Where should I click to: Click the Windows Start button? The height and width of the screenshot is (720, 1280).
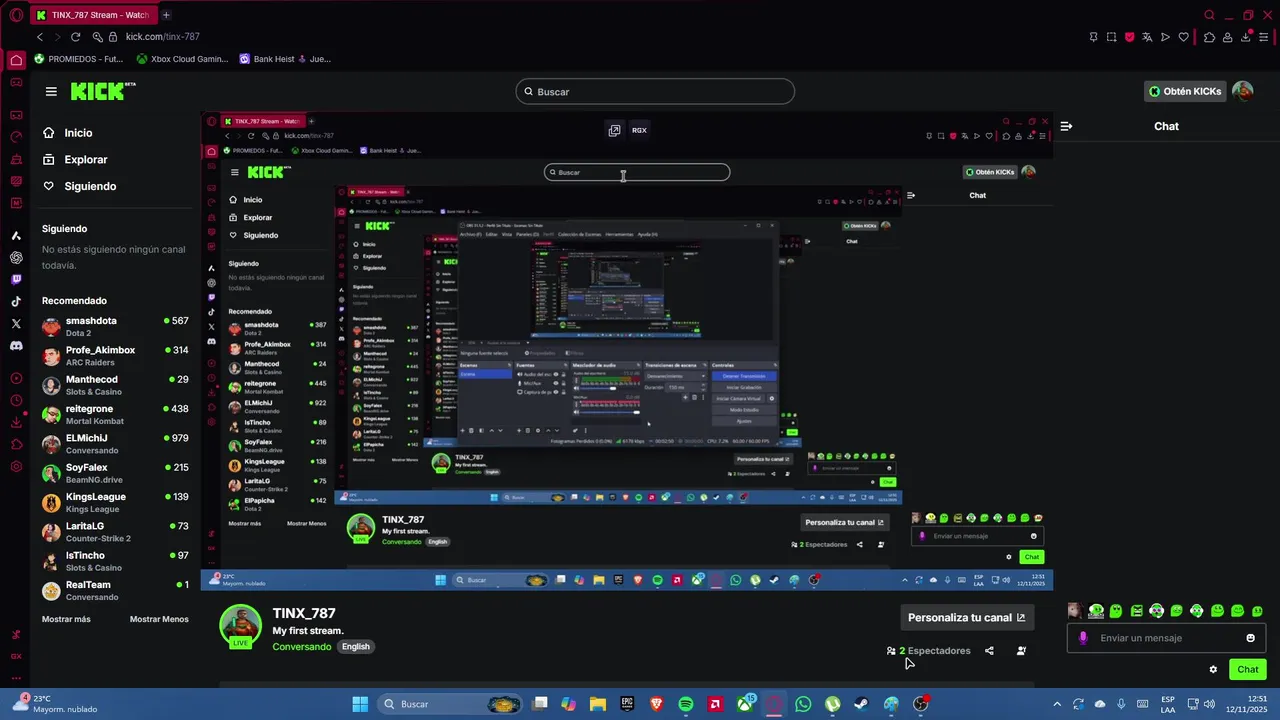pyautogui.click(x=360, y=704)
